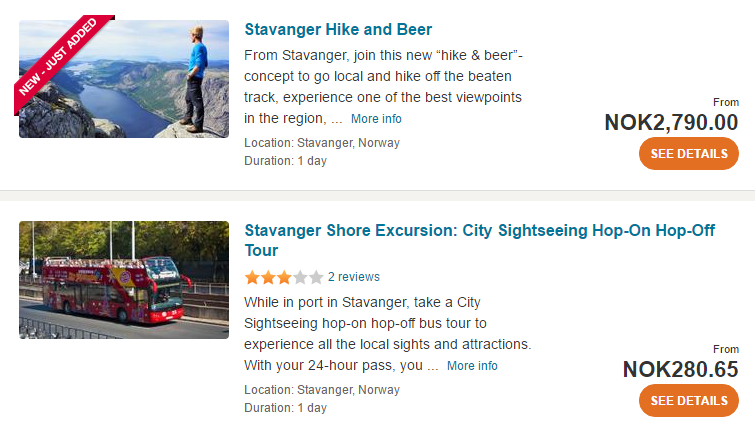This screenshot has height=433, width=755.
Task: See details for the Hike and Beer tour
Action: coord(689,154)
